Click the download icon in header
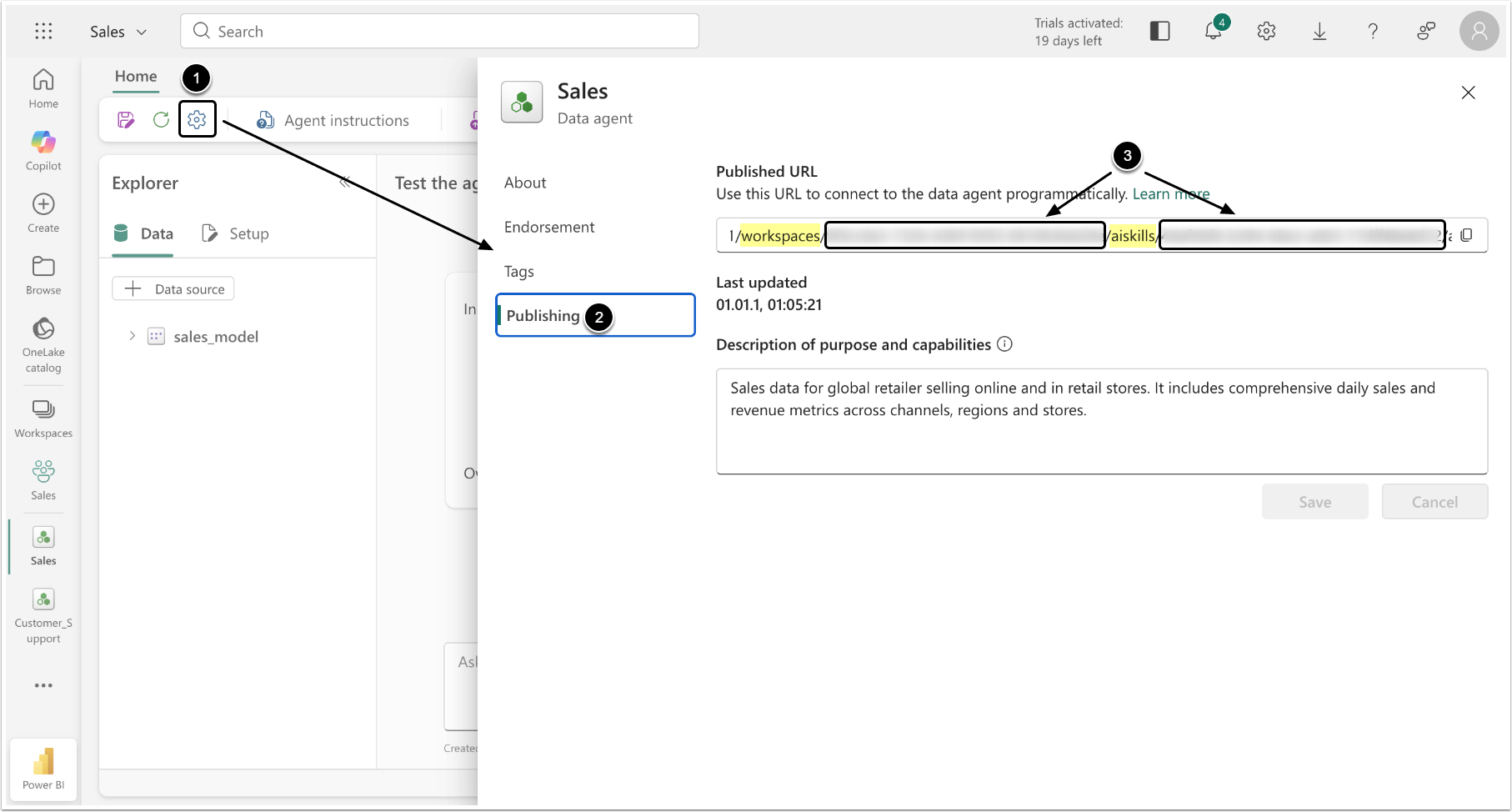This screenshot has width=1512, height=812. pyautogui.click(x=1319, y=32)
